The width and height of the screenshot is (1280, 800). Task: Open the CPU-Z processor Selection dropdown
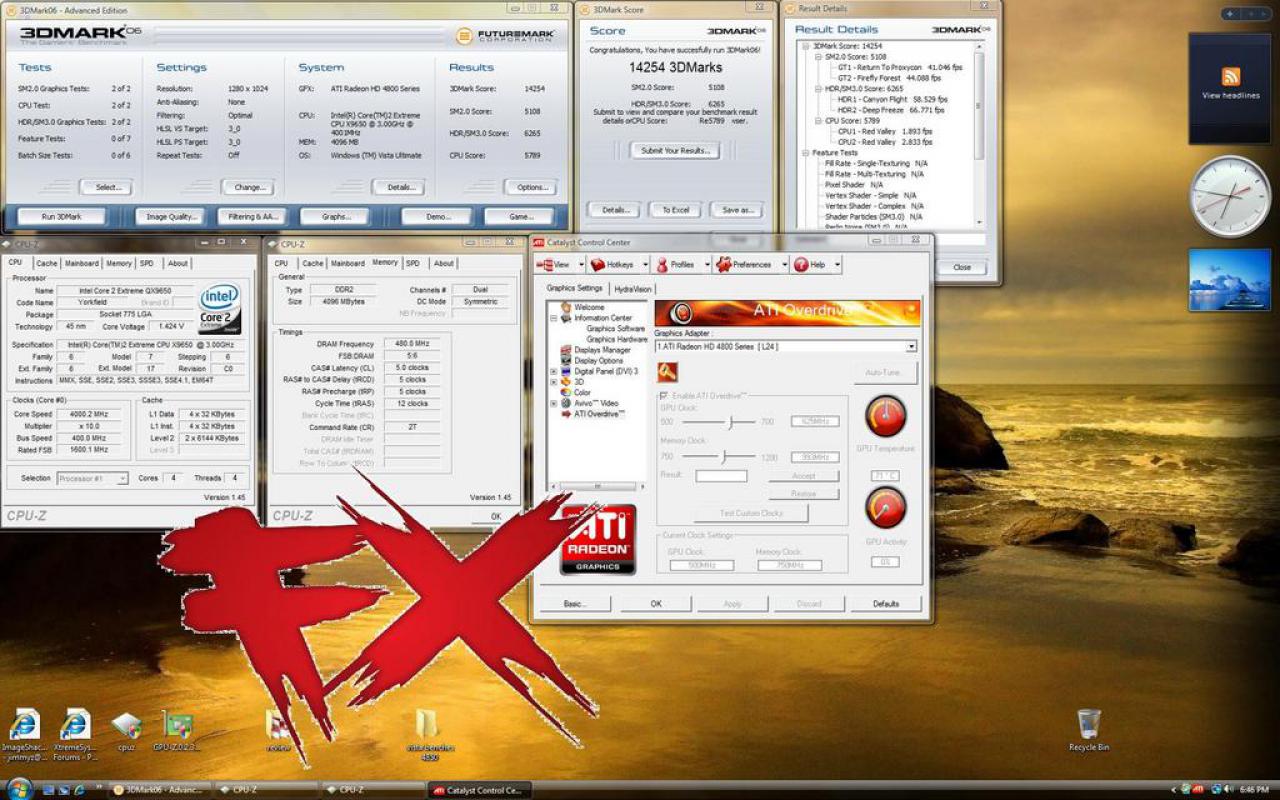tap(93, 478)
